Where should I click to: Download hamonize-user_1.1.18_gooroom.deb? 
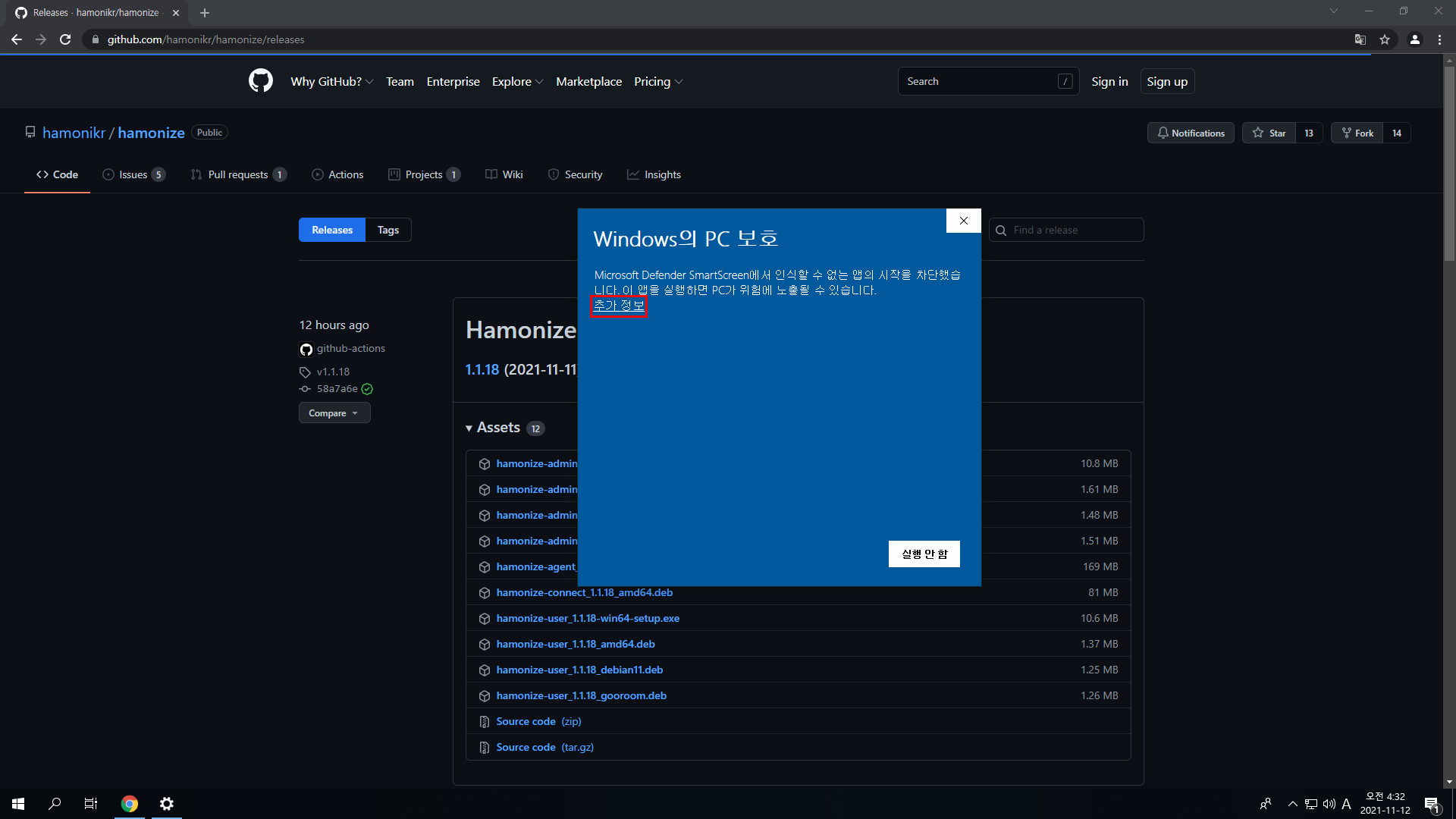(x=582, y=696)
